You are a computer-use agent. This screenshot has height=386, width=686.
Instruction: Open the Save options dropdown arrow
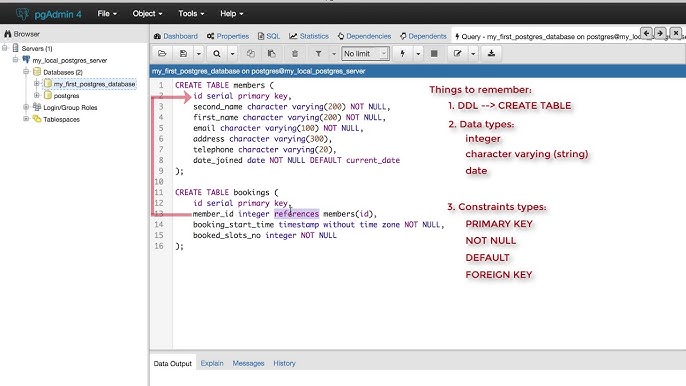199,54
